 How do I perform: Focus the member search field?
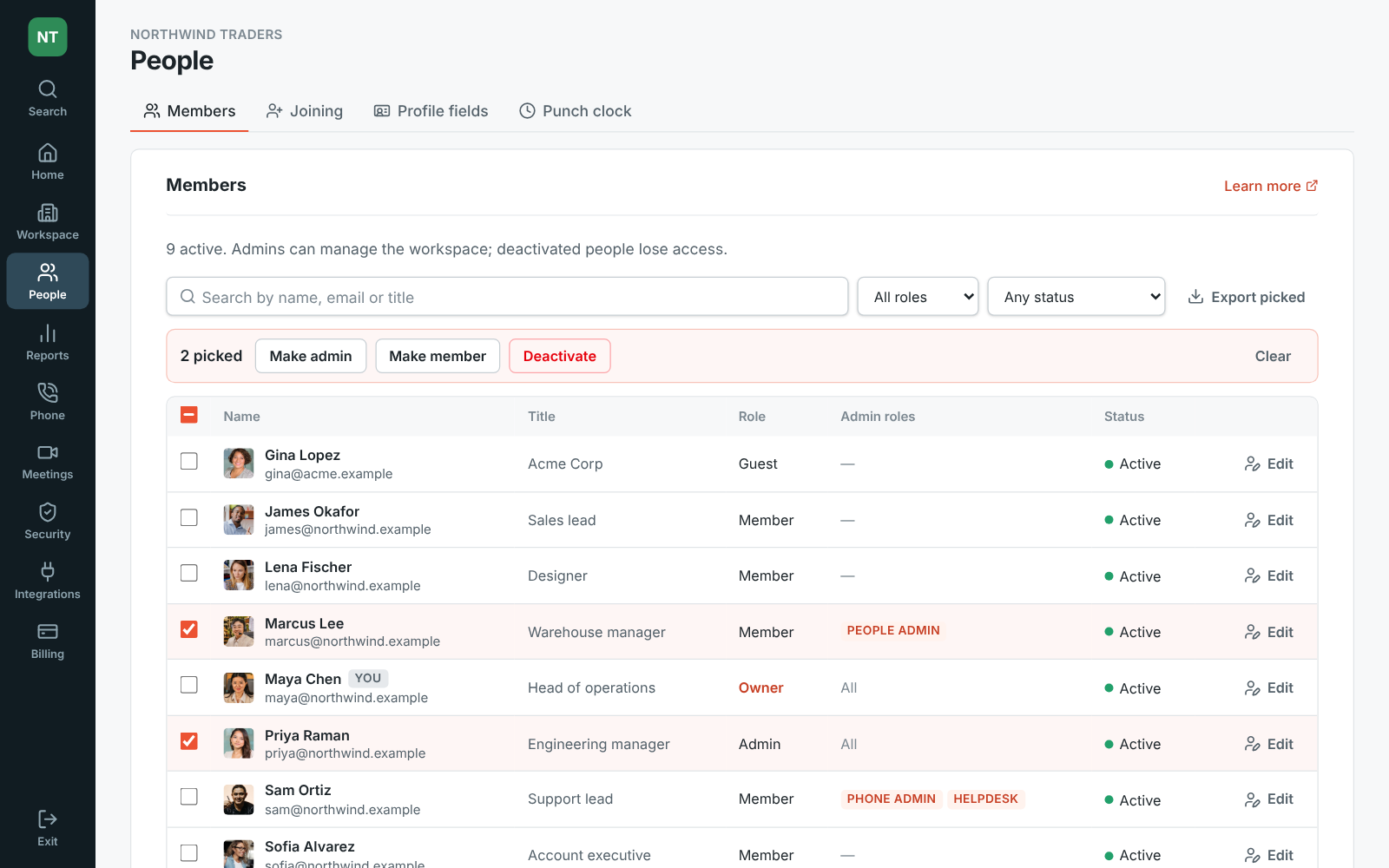point(507,297)
